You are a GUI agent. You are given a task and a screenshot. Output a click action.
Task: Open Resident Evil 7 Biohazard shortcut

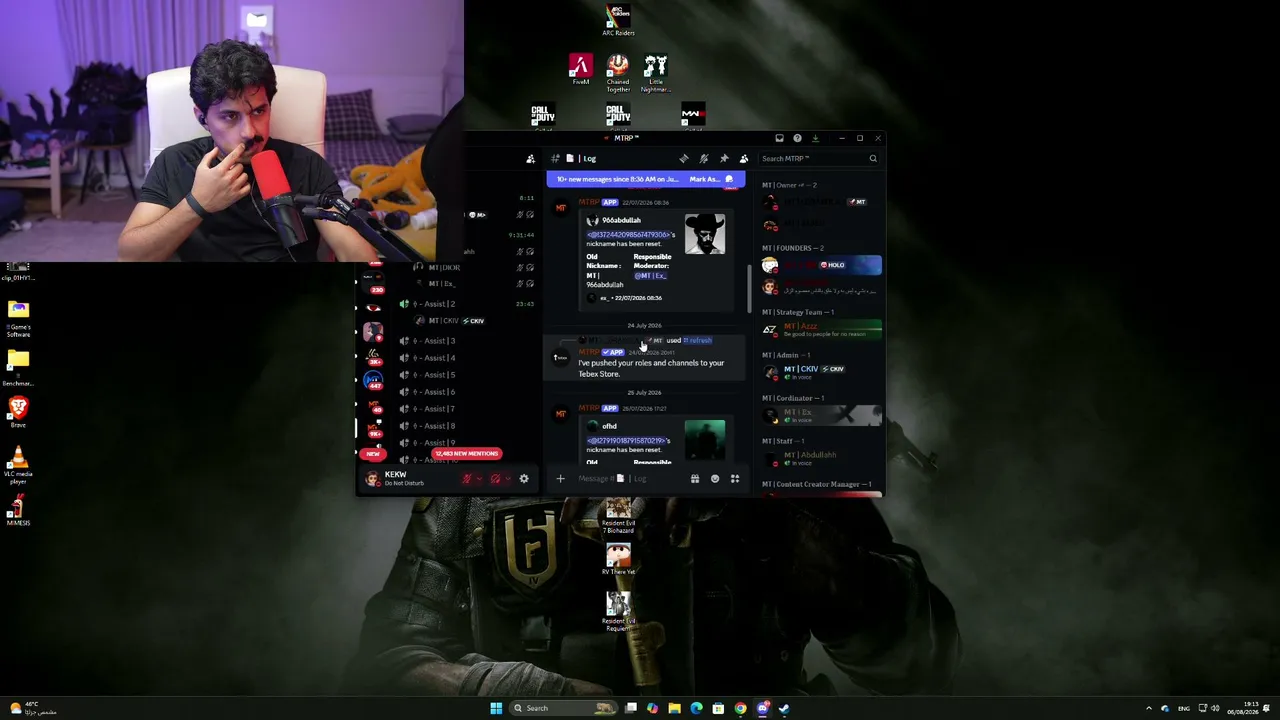pyautogui.click(x=618, y=517)
